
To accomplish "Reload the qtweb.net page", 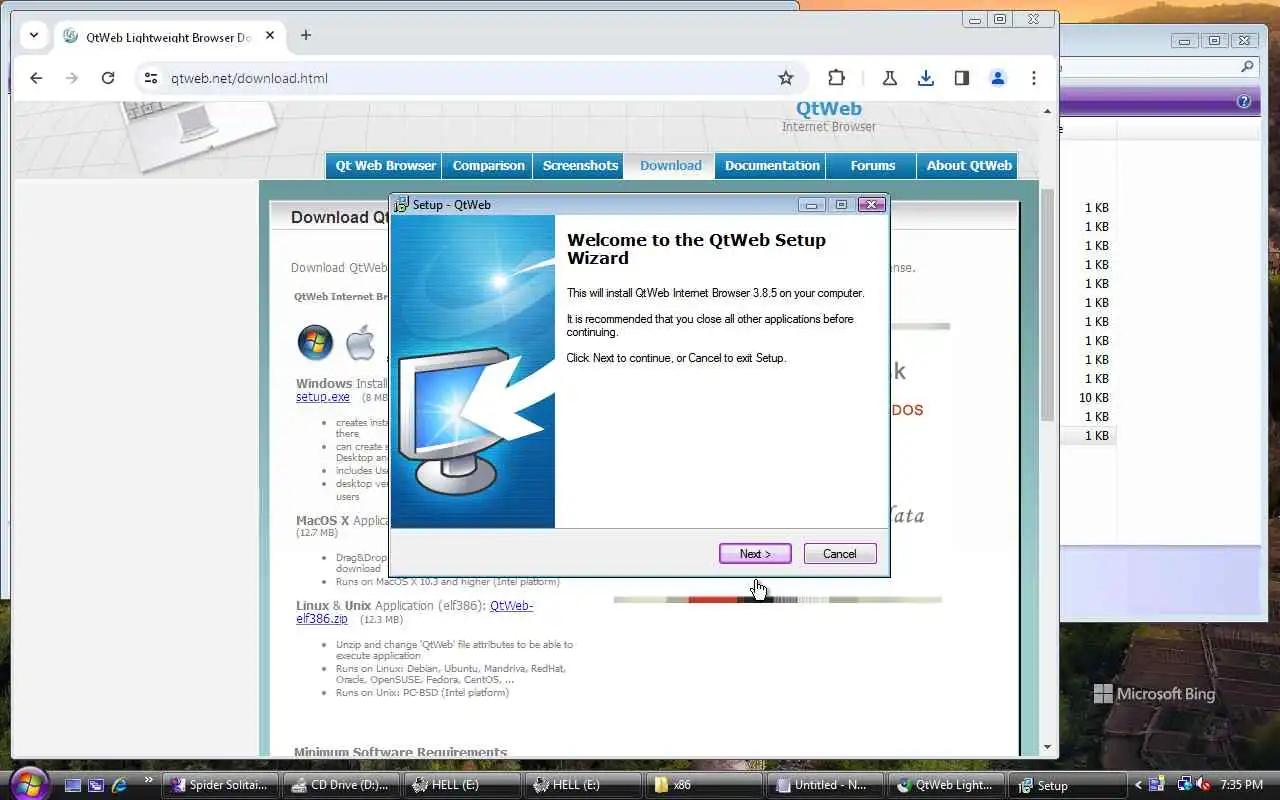I will coord(108,78).
